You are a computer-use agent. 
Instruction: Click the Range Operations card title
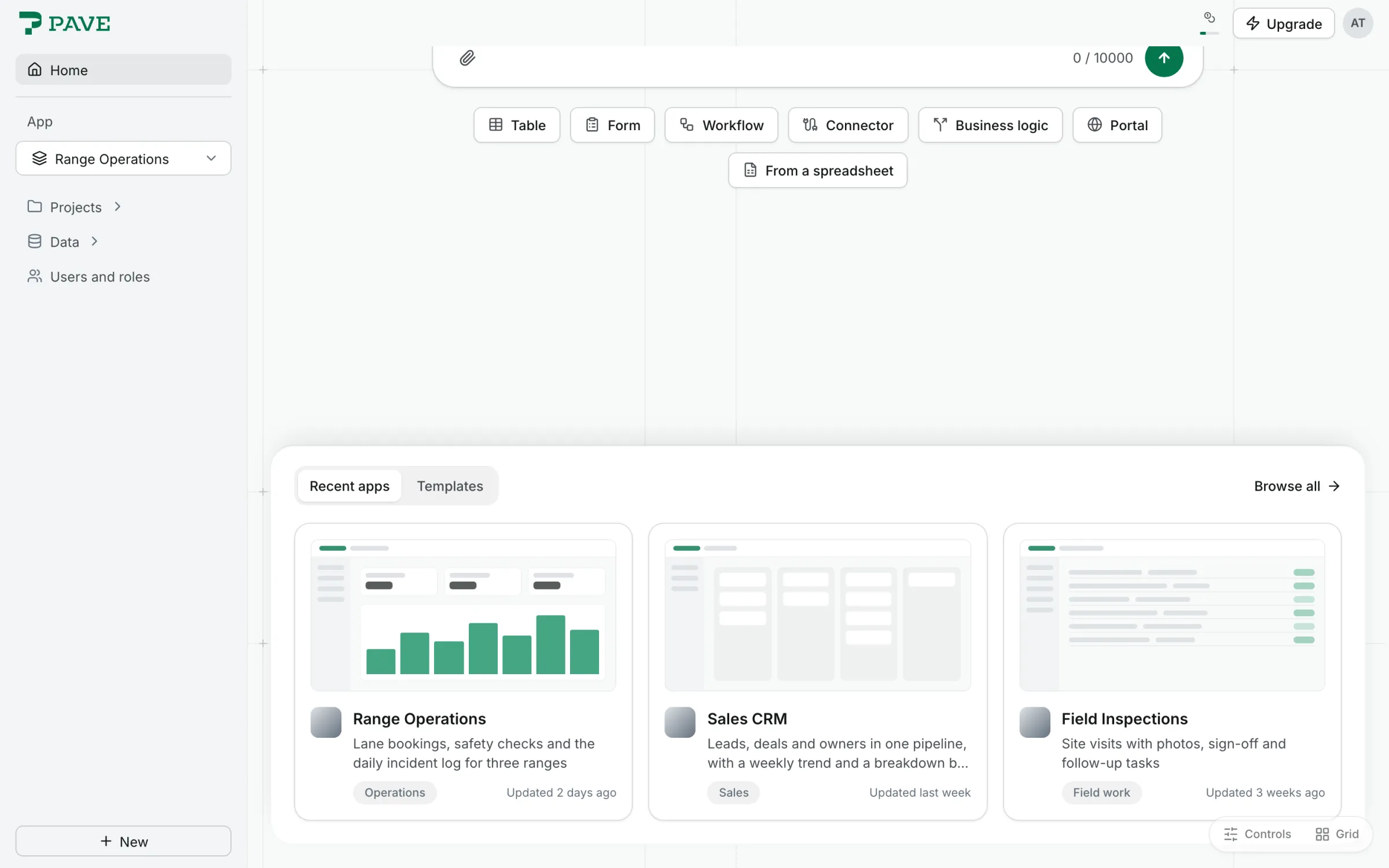[x=420, y=719]
